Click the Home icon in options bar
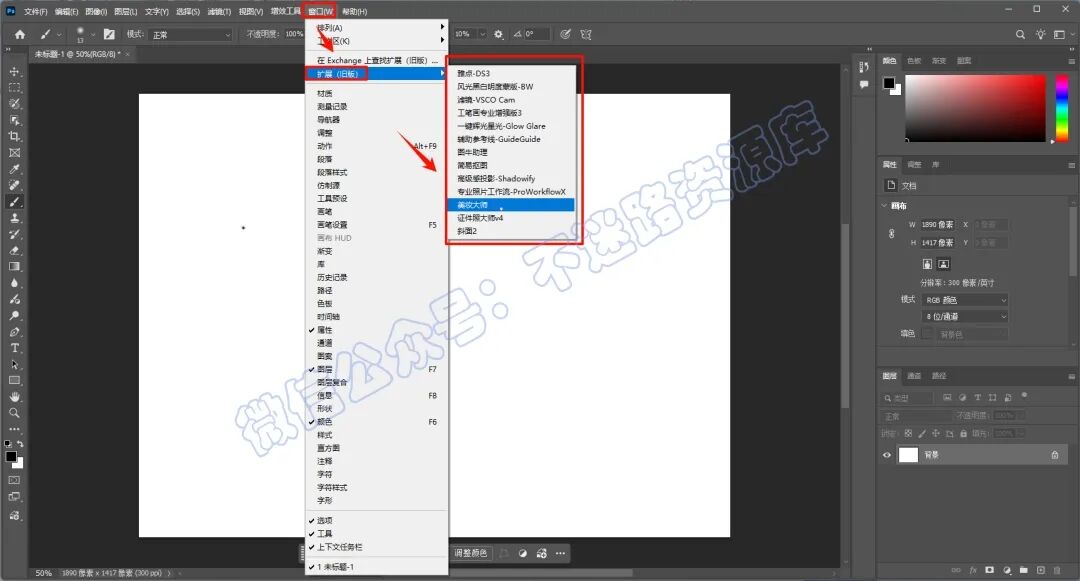 coord(20,34)
